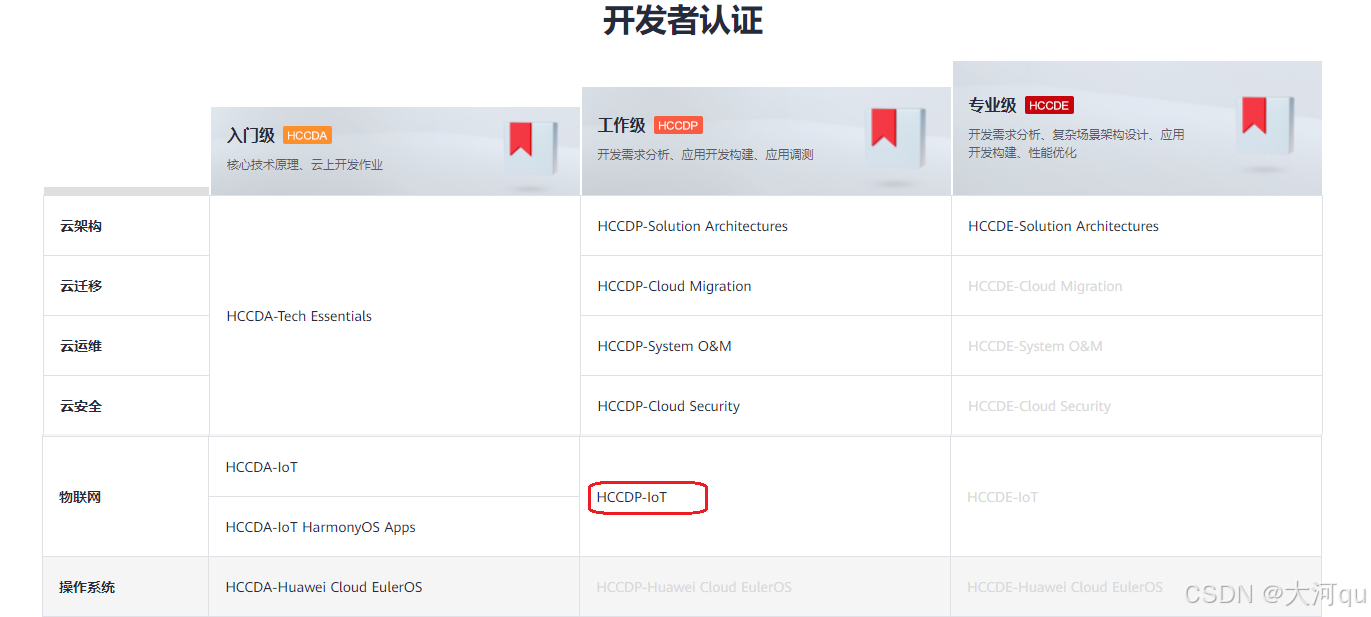Click the greyed HCCDP-Huawei Cloud EulerOS entry
The width and height of the screenshot is (1371, 617).
(x=694, y=587)
